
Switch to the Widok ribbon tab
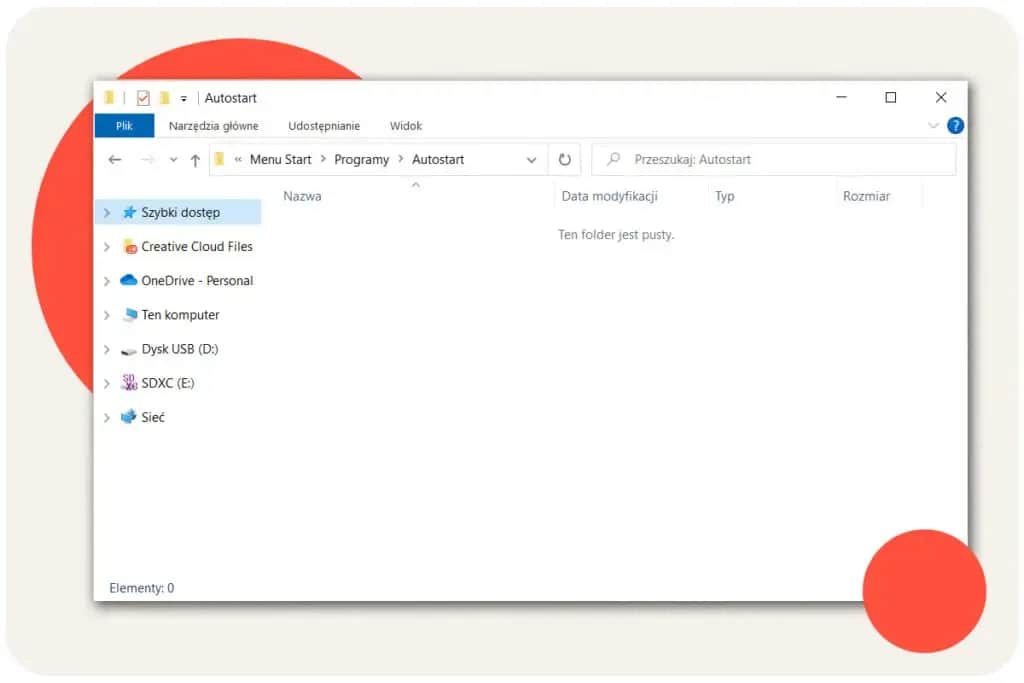click(x=405, y=125)
